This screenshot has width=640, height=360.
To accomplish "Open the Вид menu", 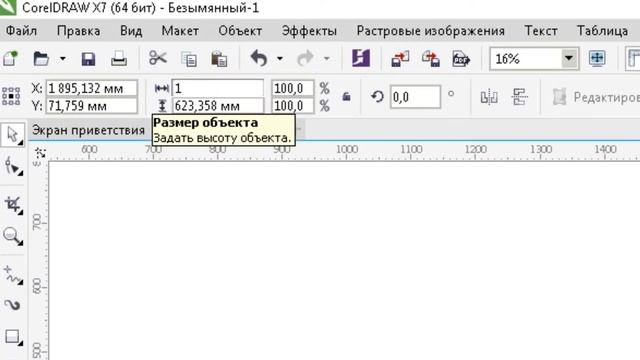I will coord(131,31).
